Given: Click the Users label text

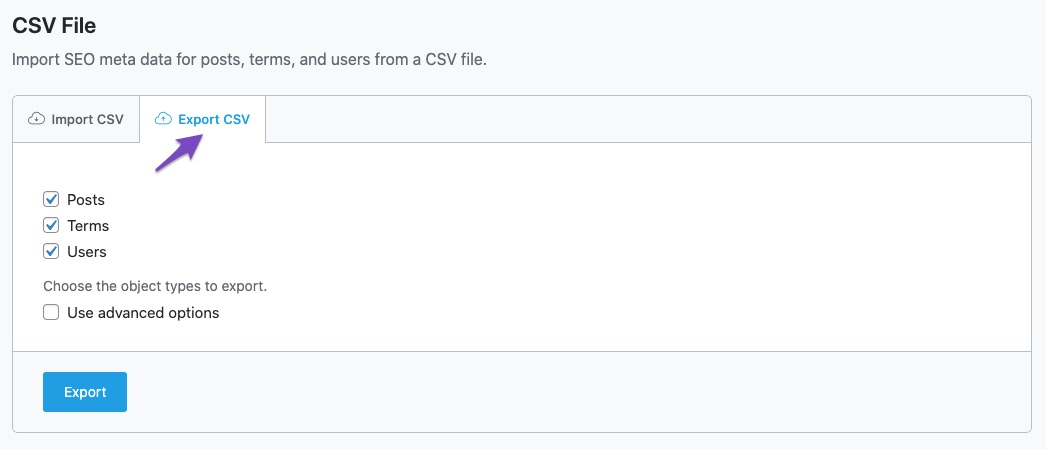Looking at the screenshot, I should pyautogui.click(x=87, y=252).
